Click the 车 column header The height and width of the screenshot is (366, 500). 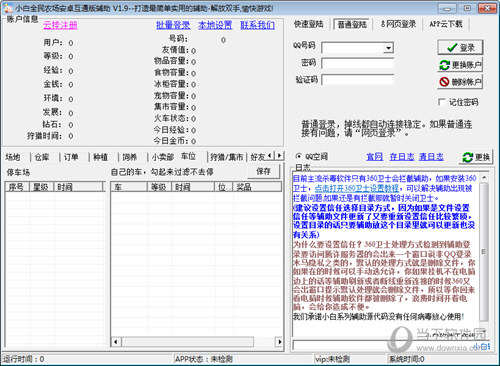coord(129,187)
